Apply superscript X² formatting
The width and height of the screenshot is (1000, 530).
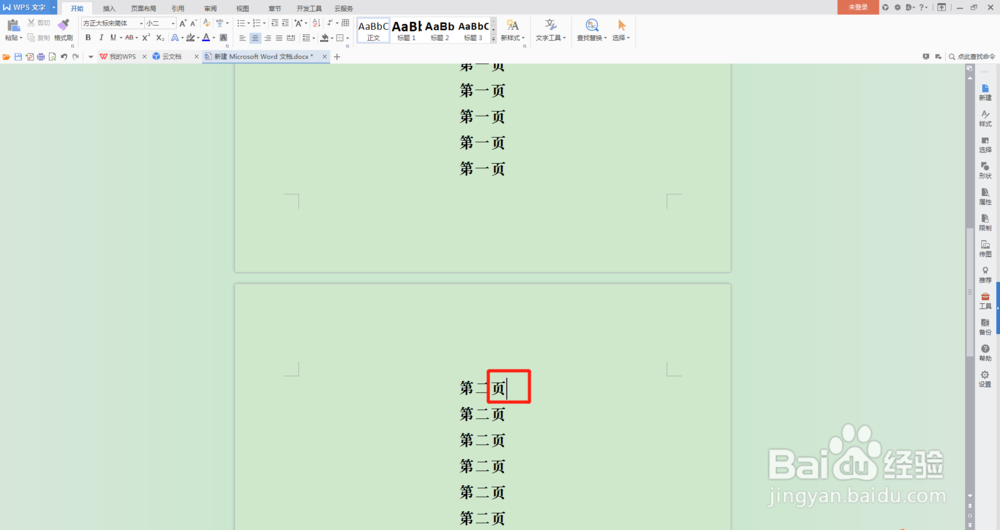pyautogui.click(x=146, y=38)
